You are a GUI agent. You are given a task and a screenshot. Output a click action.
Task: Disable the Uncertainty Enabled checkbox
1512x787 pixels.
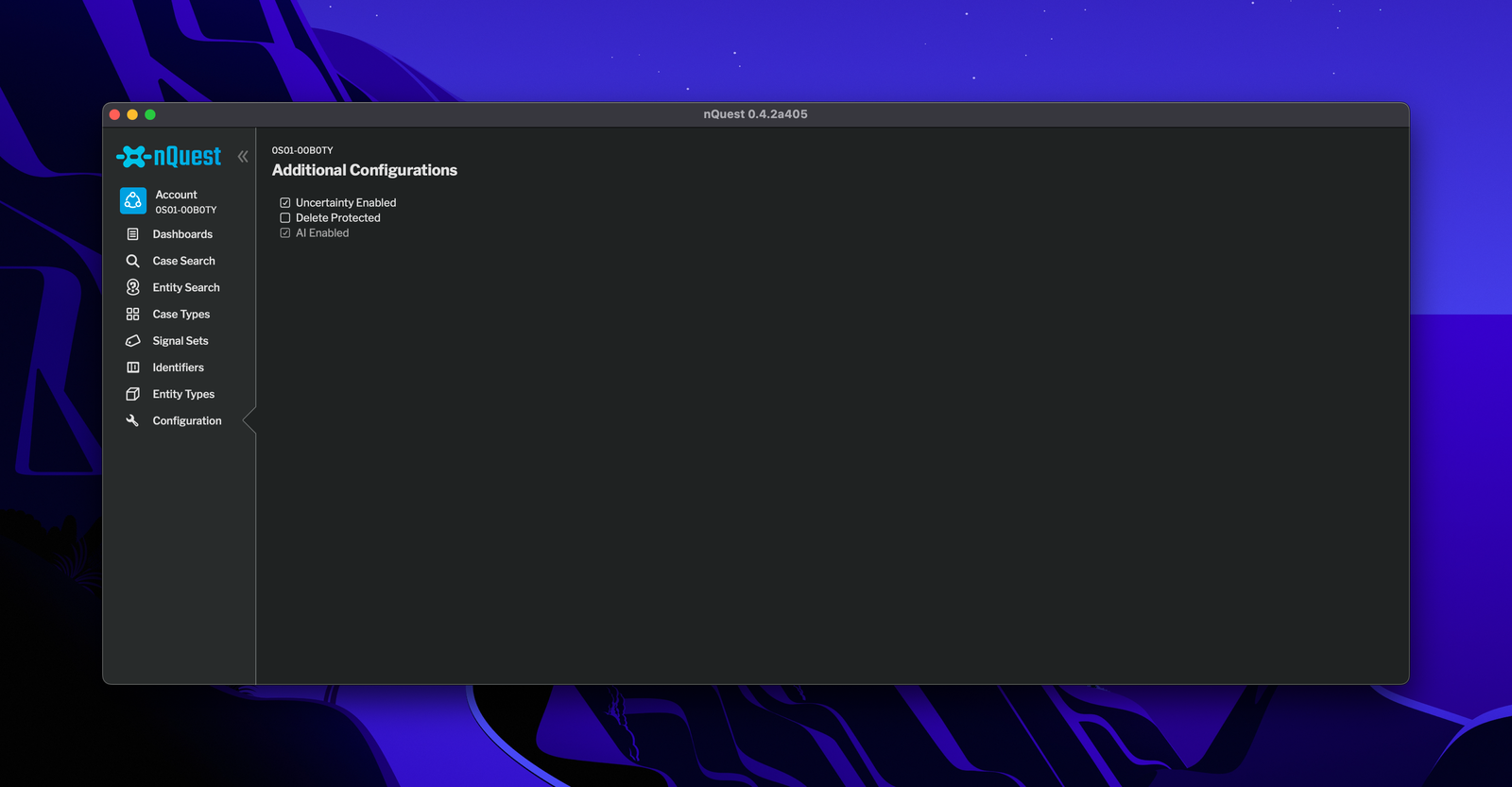coord(285,203)
